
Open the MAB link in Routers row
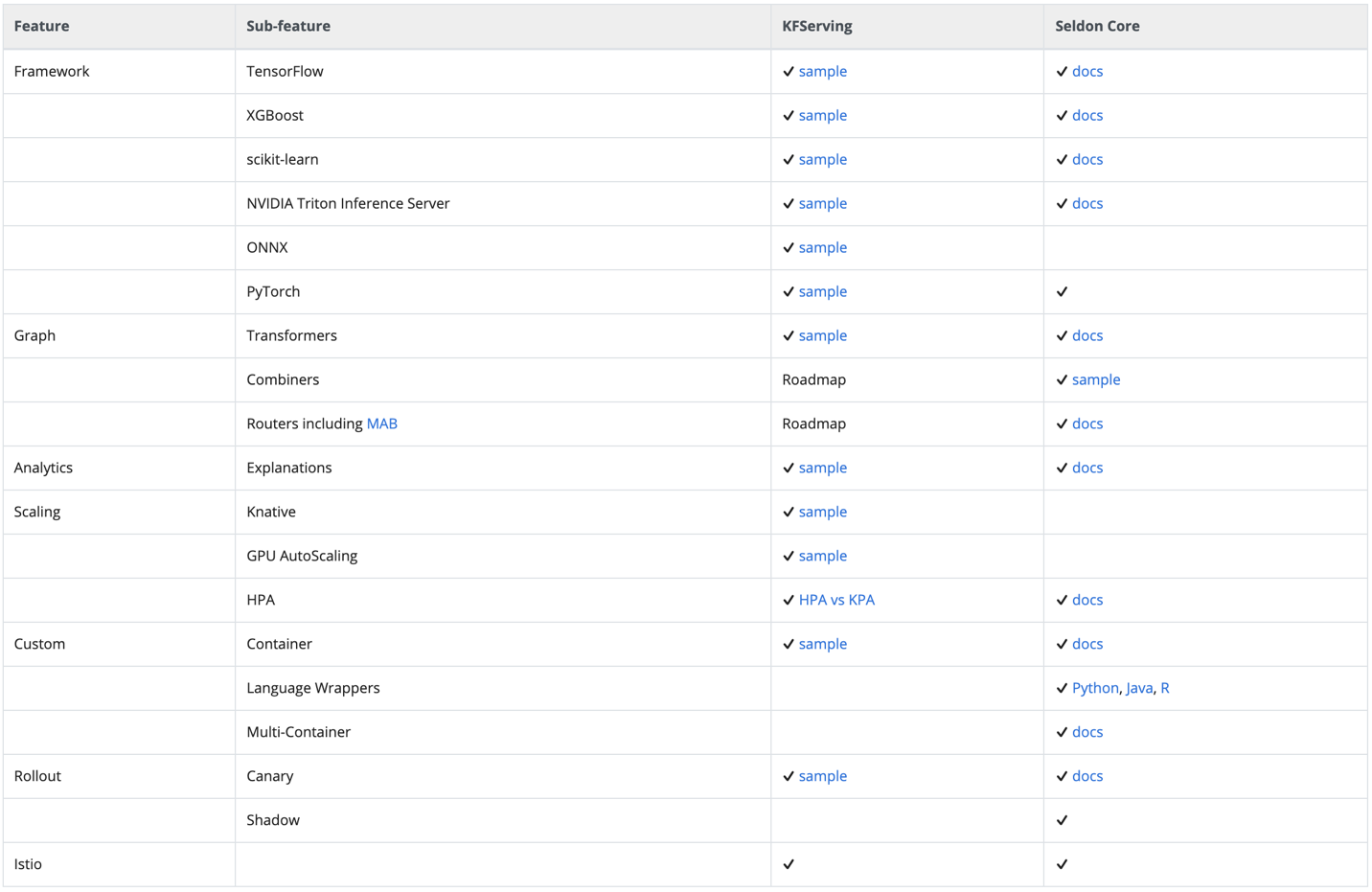click(x=381, y=423)
